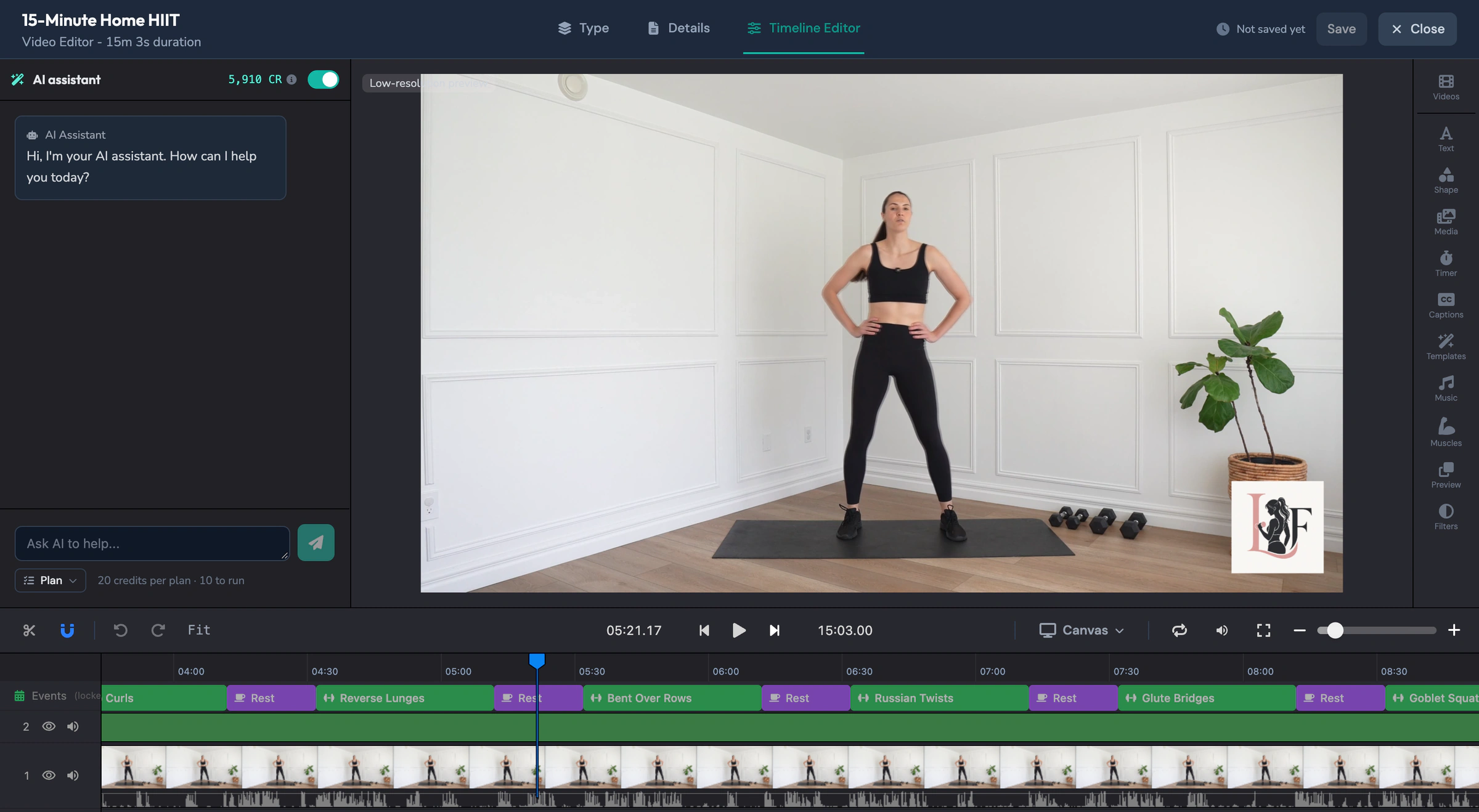Mute track 2 audio
The height and width of the screenshot is (812, 1479).
(x=73, y=726)
